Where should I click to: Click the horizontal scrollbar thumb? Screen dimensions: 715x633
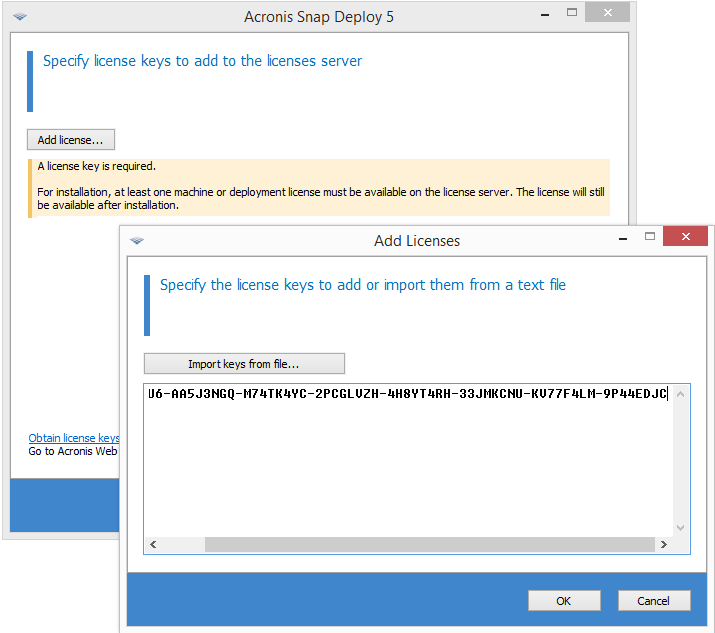(x=430, y=545)
